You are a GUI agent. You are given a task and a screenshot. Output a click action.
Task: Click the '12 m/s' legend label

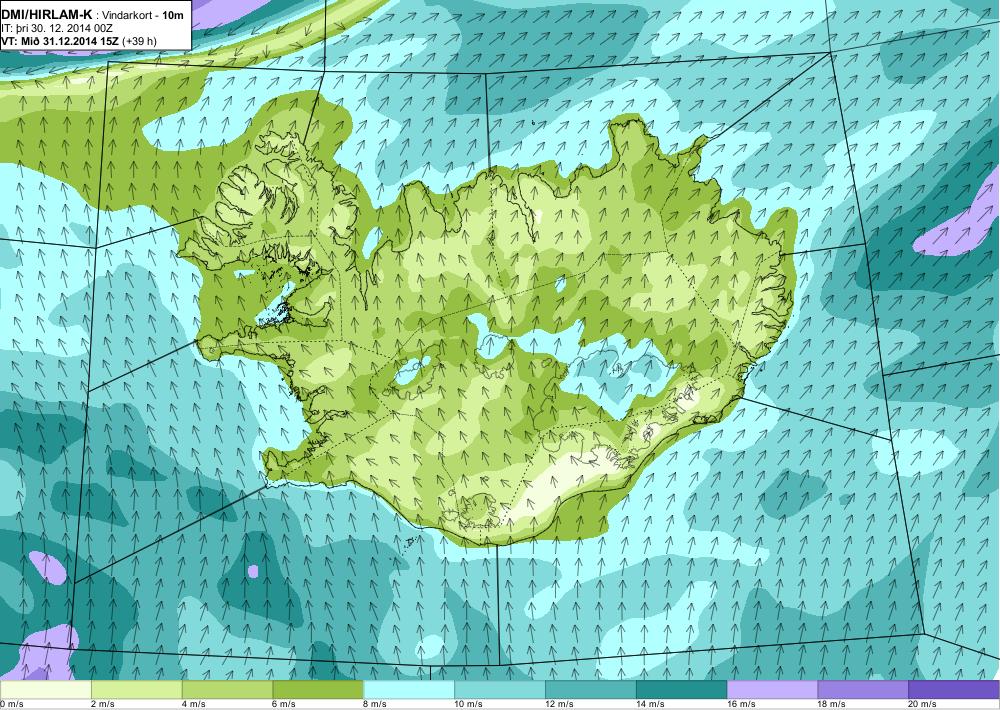pyautogui.click(x=560, y=704)
